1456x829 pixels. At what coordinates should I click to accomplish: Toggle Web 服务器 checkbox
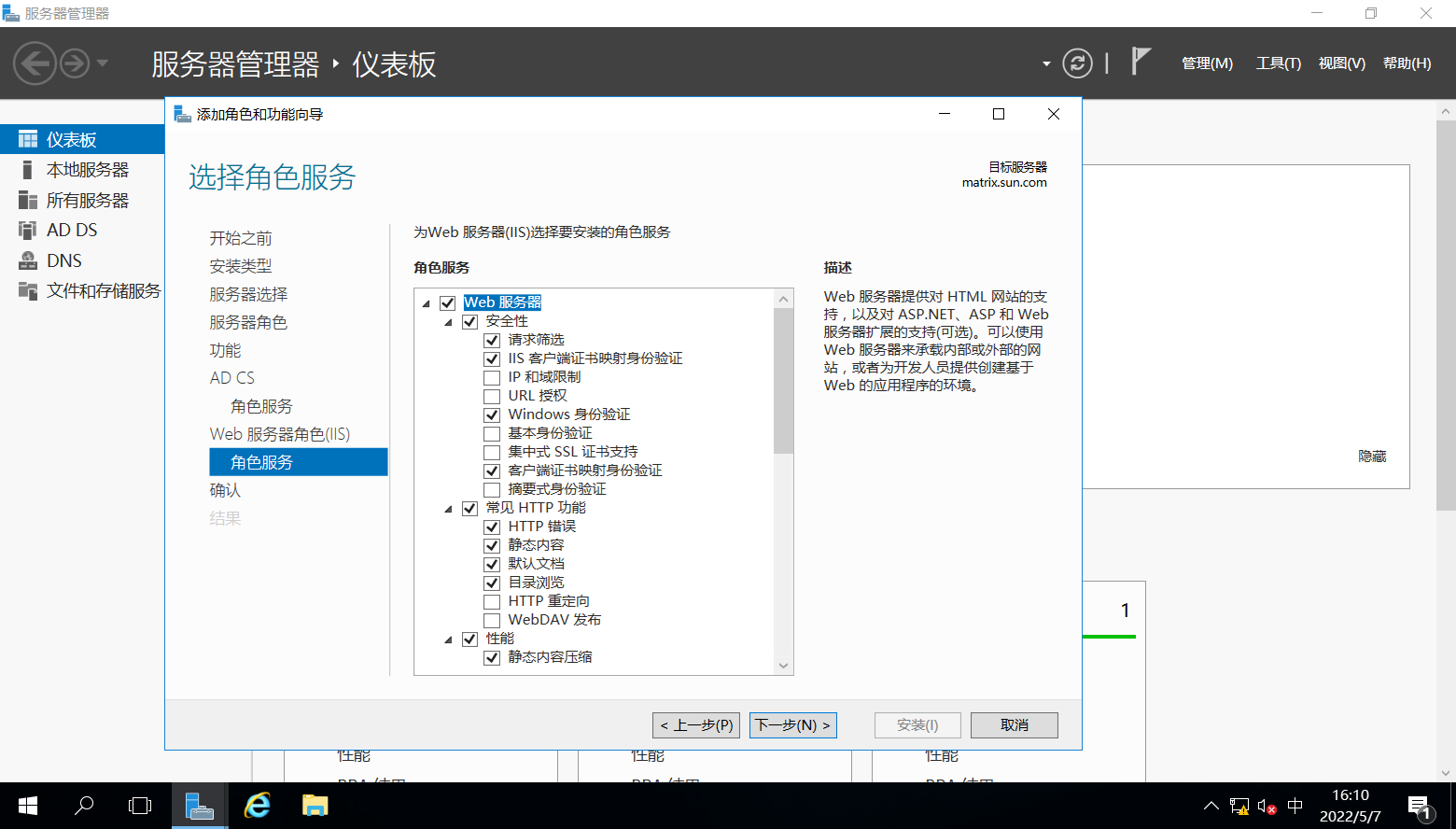pos(448,302)
